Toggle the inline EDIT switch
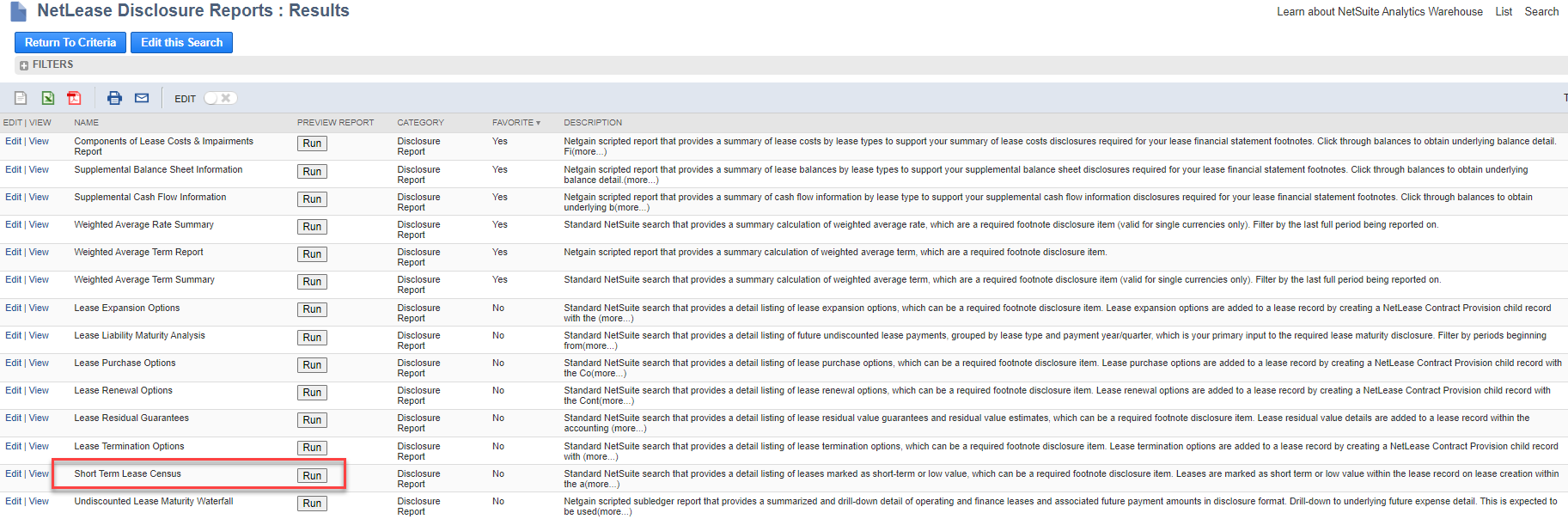The width and height of the screenshot is (1568, 519). click(x=220, y=98)
